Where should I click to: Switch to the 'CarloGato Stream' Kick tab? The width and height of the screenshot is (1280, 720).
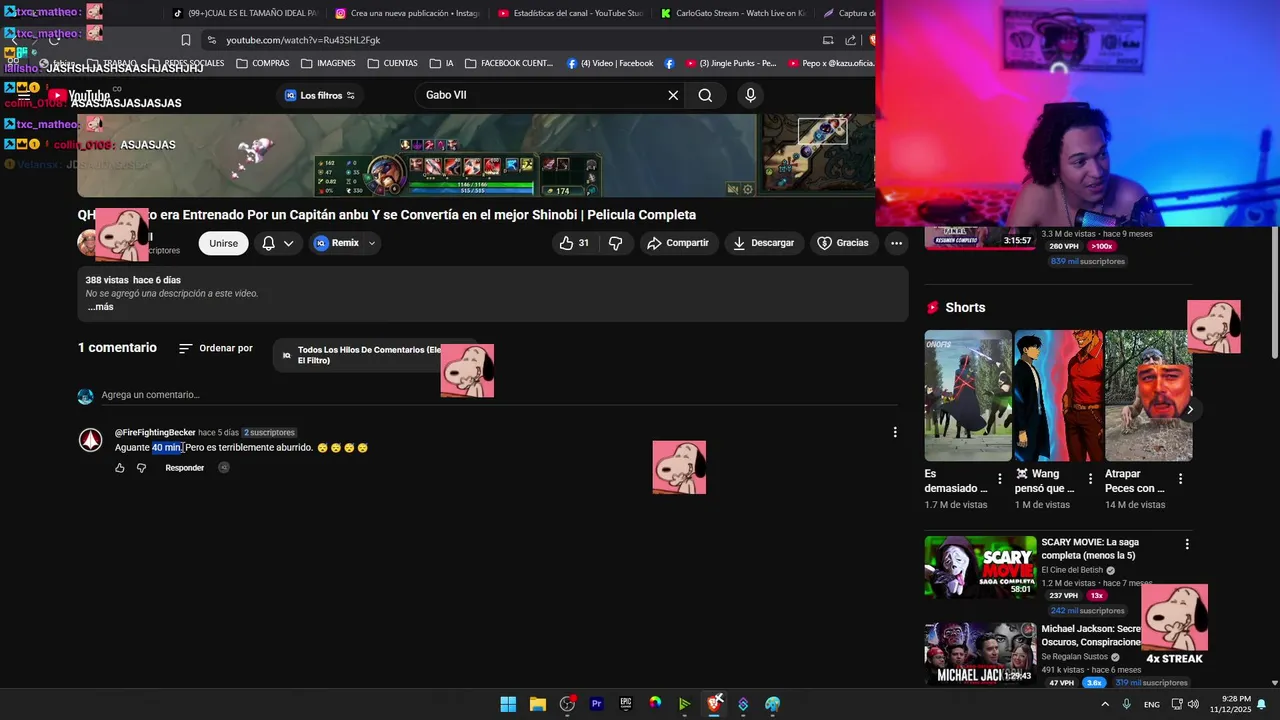733,14
